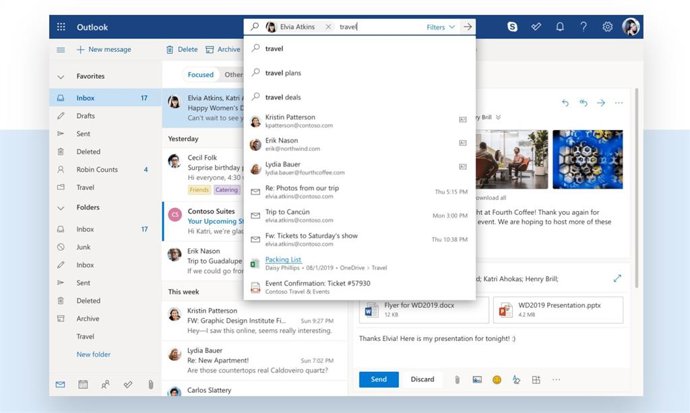The image size is (690, 413).
Task: Click the forward arrow on the message
Action: tap(601, 103)
